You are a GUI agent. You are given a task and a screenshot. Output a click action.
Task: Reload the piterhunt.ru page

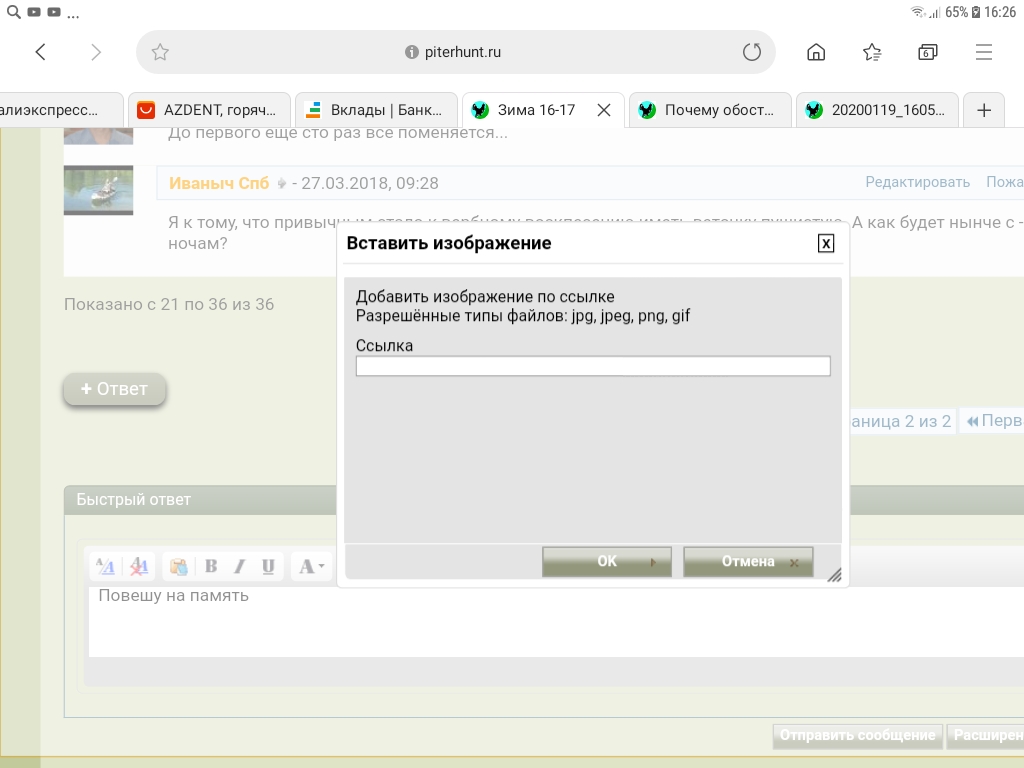click(751, 52)
